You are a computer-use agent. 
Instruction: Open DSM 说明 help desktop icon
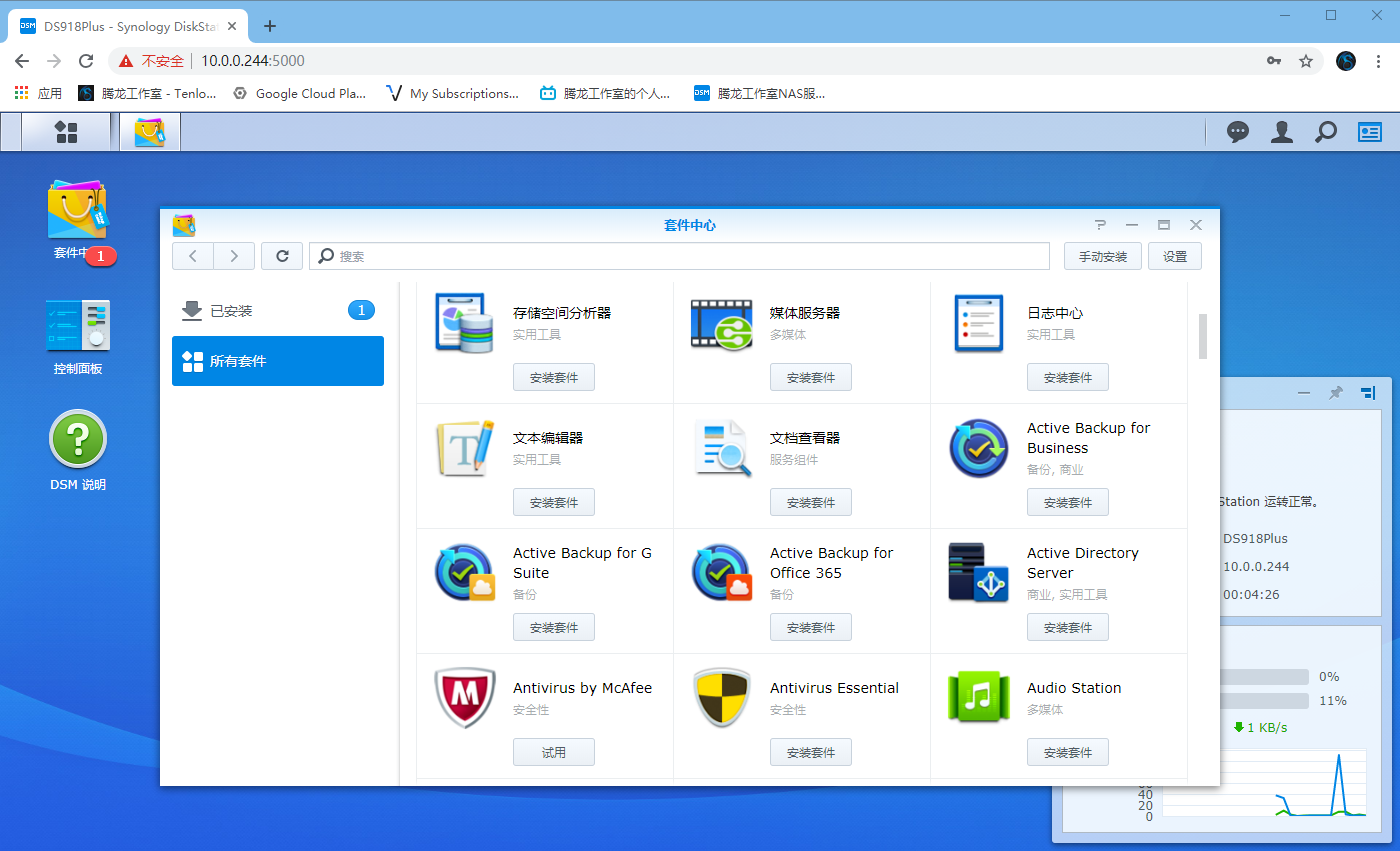point(78,438)
